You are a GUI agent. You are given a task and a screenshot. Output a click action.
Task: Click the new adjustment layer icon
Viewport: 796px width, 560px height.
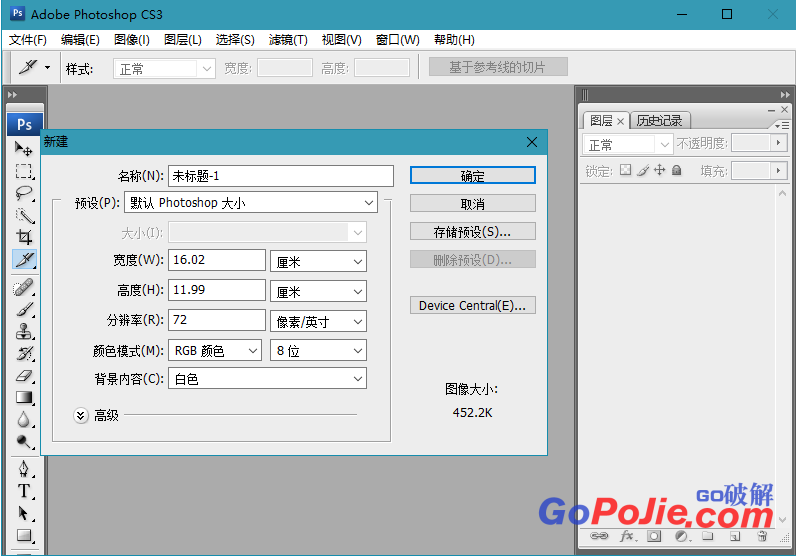tap(681, 536)
